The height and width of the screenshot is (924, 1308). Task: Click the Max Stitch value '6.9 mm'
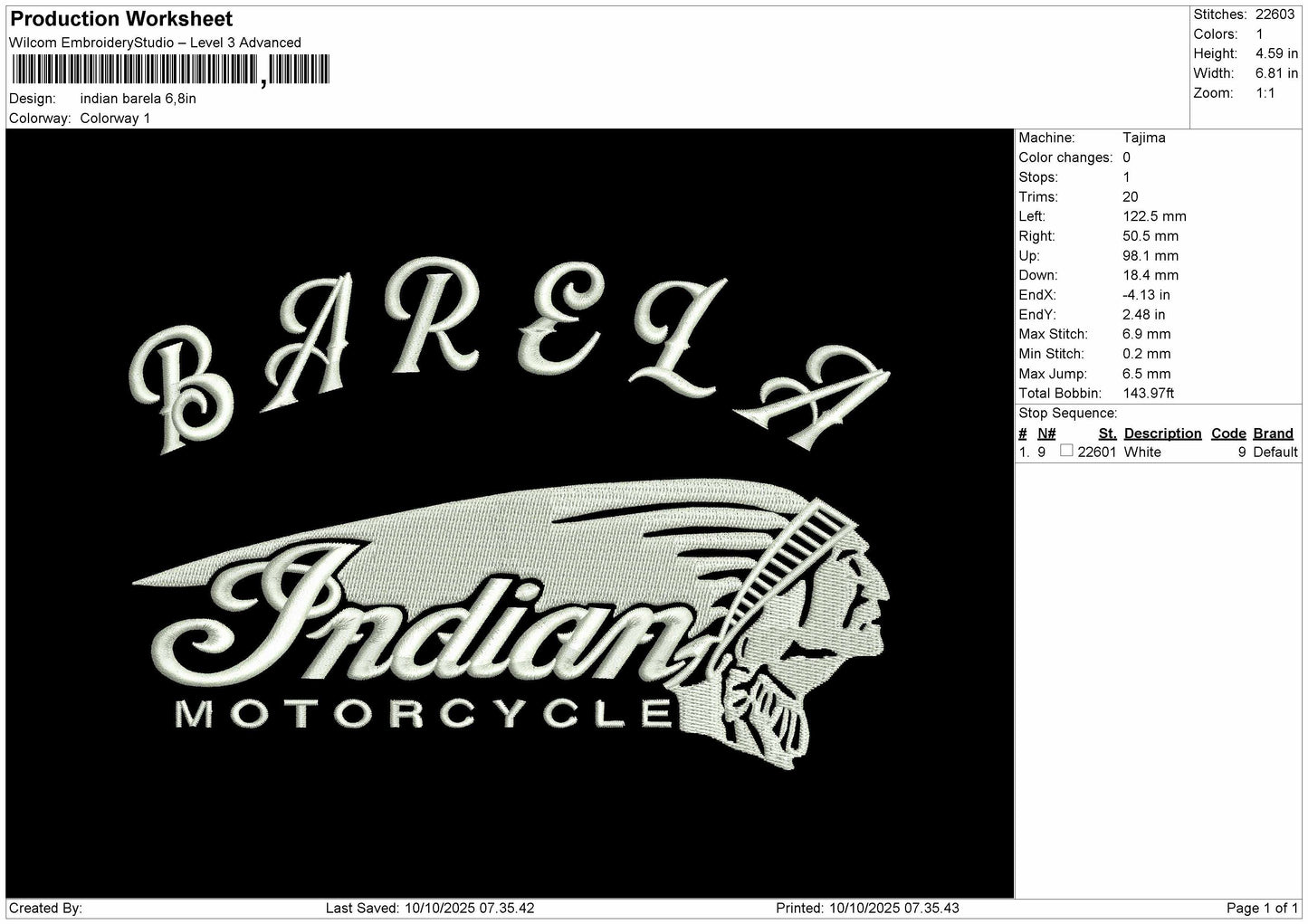1147,334
